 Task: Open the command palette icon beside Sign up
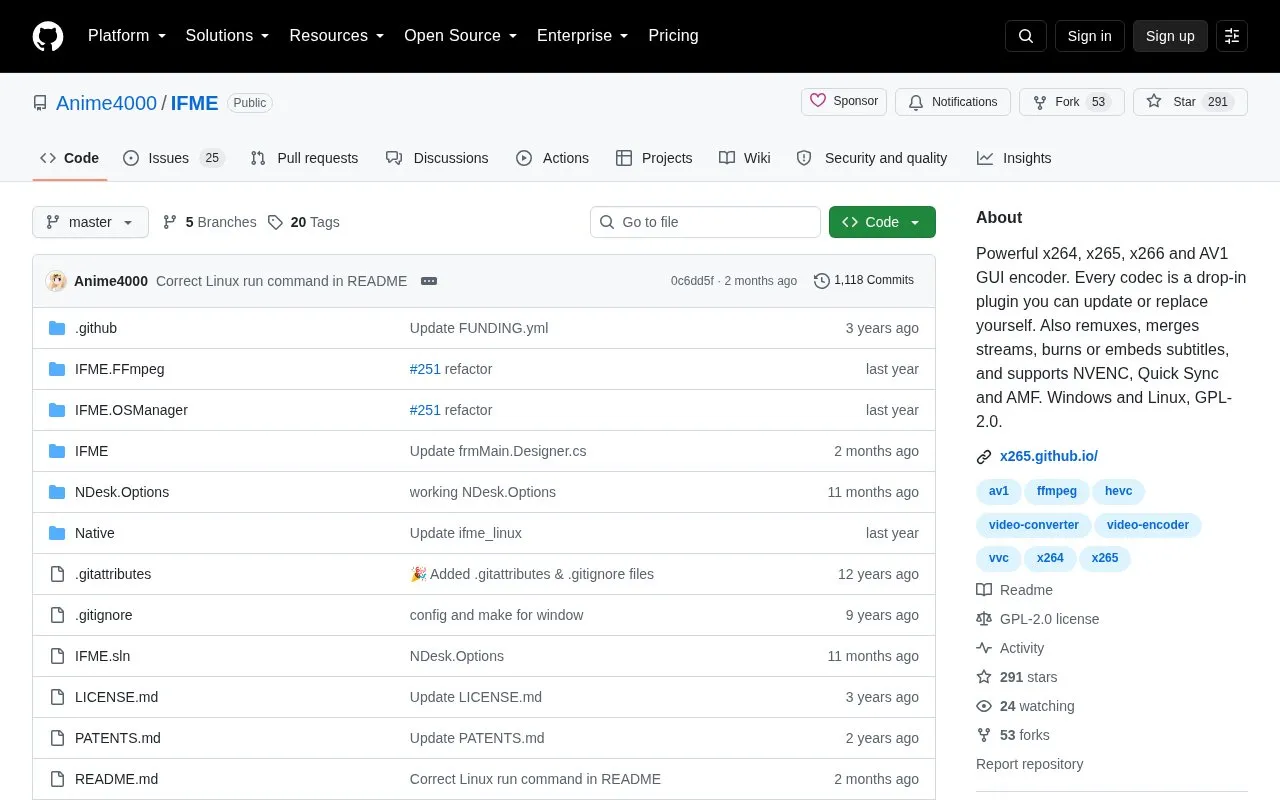coord(1232,36)
